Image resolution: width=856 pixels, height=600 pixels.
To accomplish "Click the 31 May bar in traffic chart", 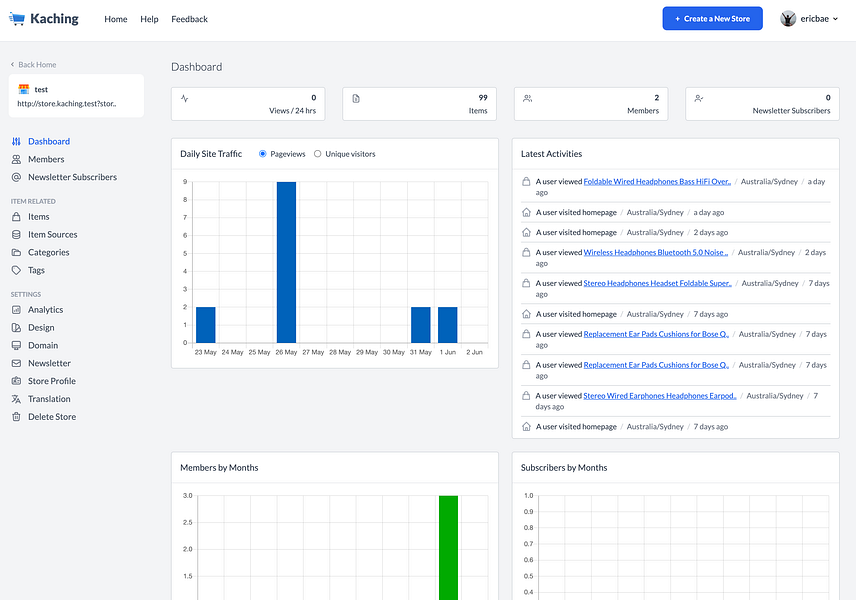I will (421, 325).
